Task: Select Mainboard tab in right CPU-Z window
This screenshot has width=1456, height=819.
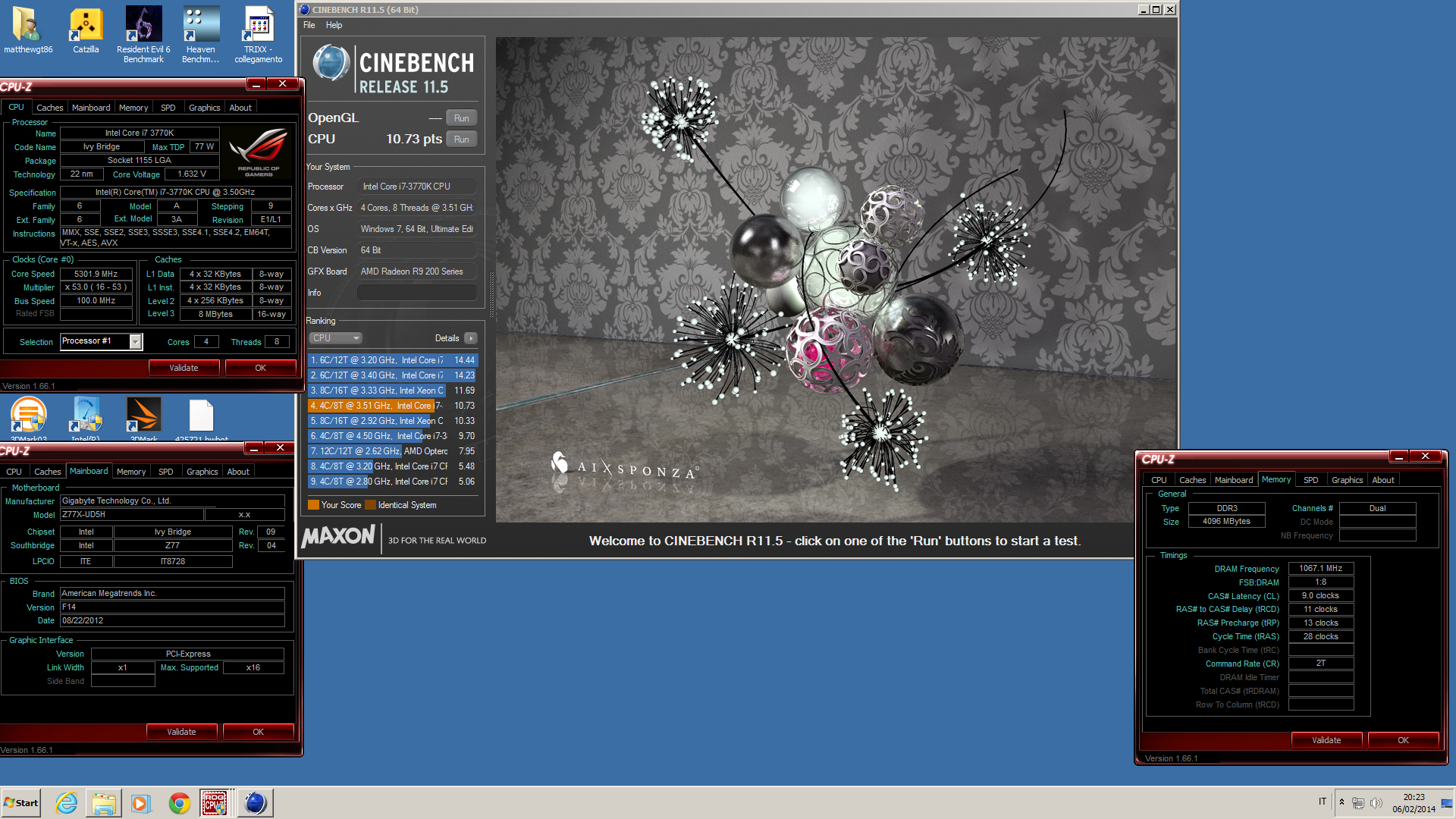Action: (x=1233, y=480)
